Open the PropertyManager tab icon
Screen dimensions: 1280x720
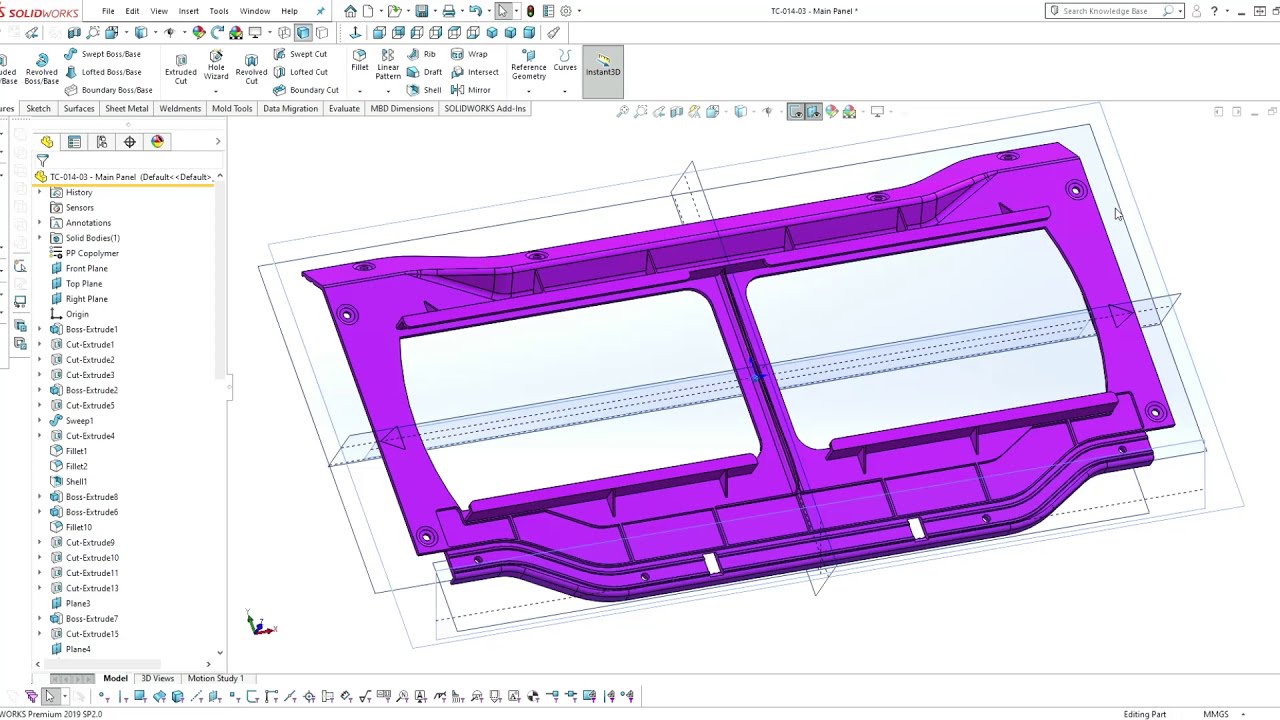pyautogui.click(x=74, y=142)
